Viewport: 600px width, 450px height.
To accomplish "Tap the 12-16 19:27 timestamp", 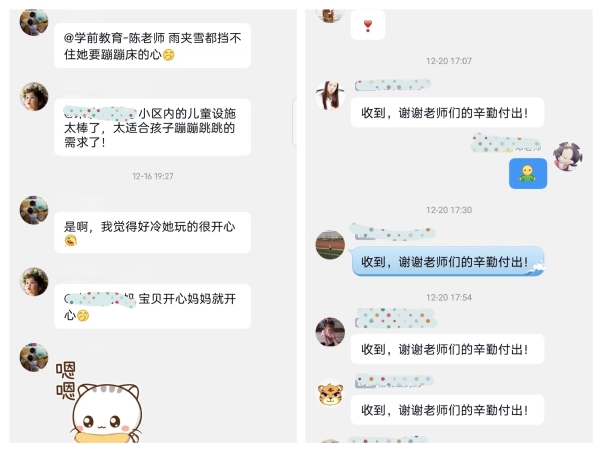I will coord(153,176).
